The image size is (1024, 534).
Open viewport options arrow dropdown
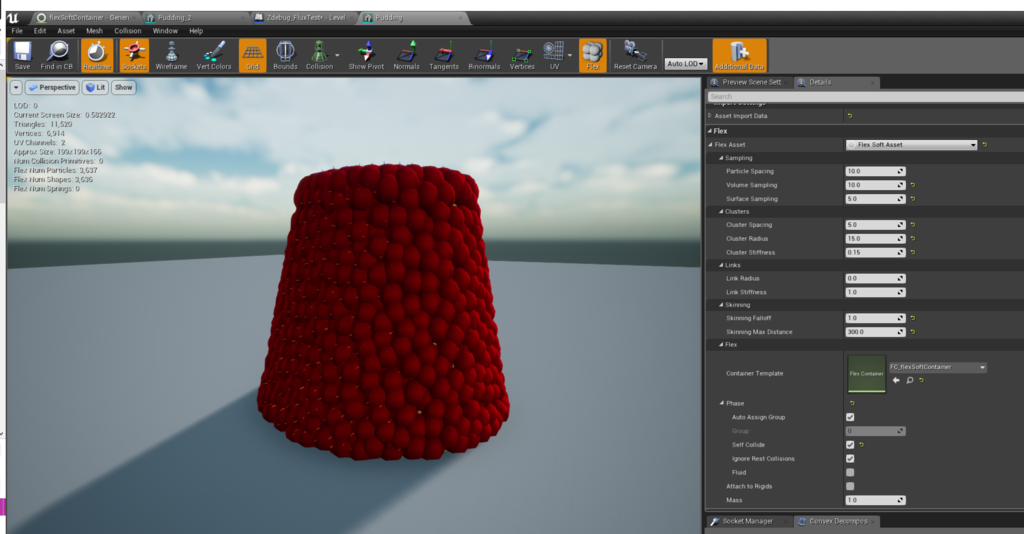tap(16, 87)
